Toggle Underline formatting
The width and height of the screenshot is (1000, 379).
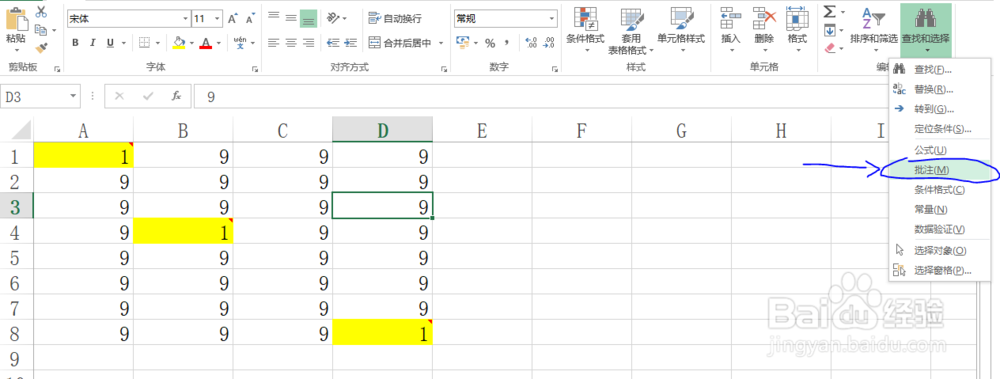110,43
